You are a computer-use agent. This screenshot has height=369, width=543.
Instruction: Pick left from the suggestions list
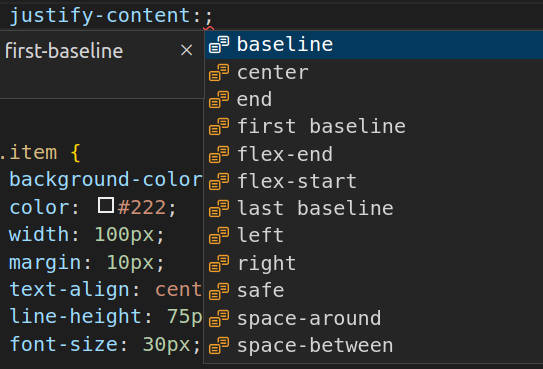point(374,235)
